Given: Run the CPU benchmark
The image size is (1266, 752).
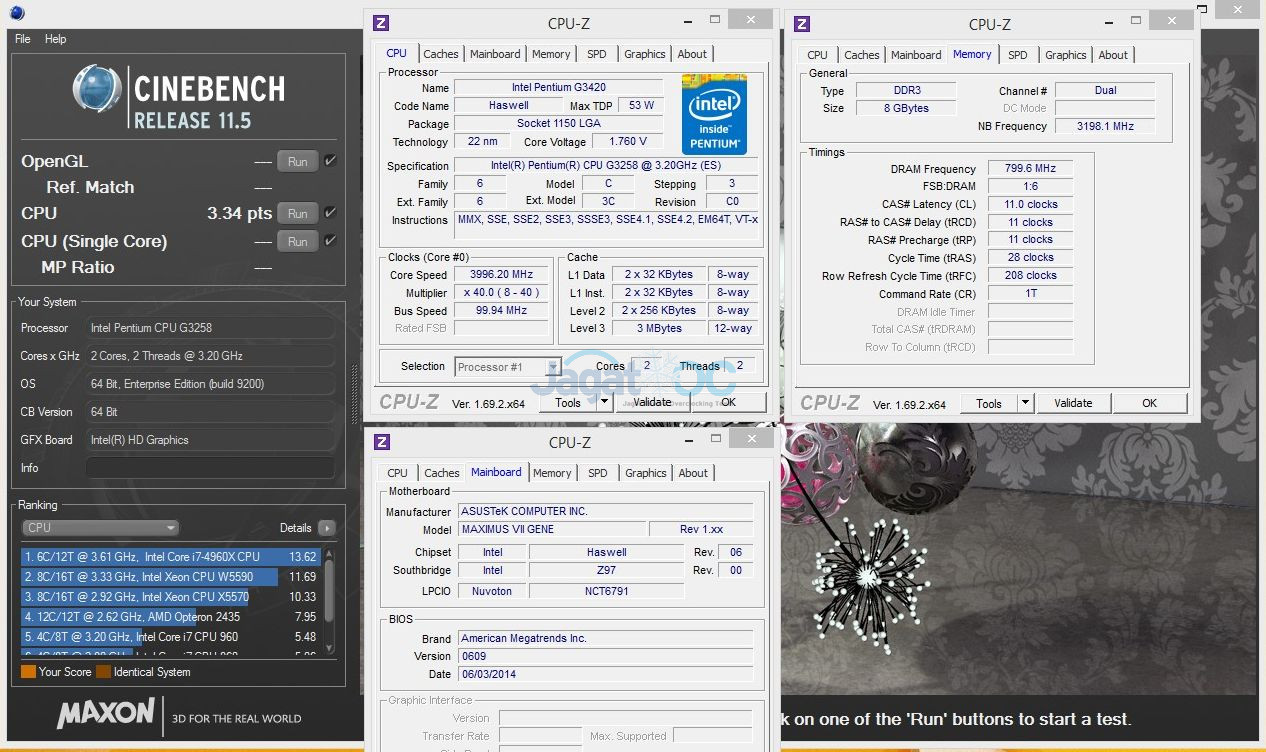Looking at the screenshot, I should point(298,213).
